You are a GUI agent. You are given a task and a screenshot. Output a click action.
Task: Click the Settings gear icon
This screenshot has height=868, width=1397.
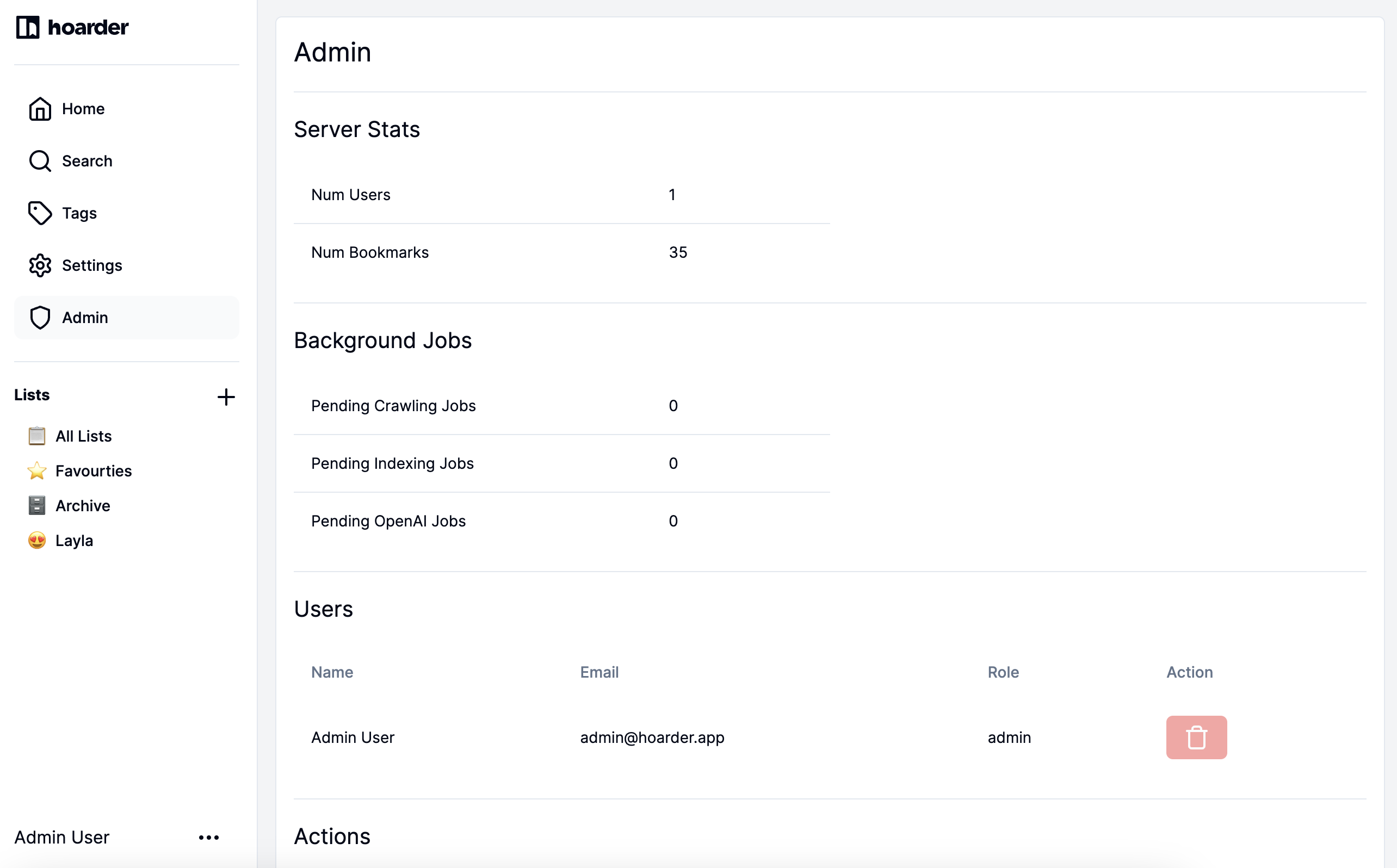[40, 266]
